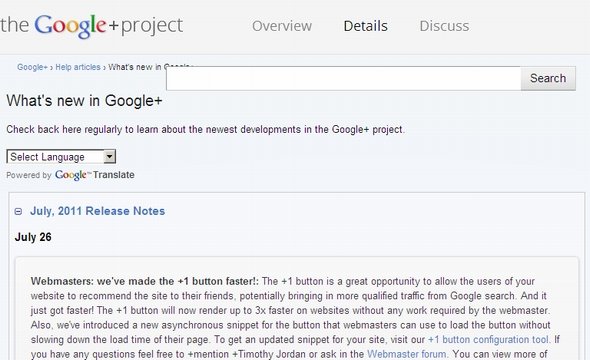Open the Webmaster forum link
The height and width of the screenshot is (360, 590).
tap(407, 354)
